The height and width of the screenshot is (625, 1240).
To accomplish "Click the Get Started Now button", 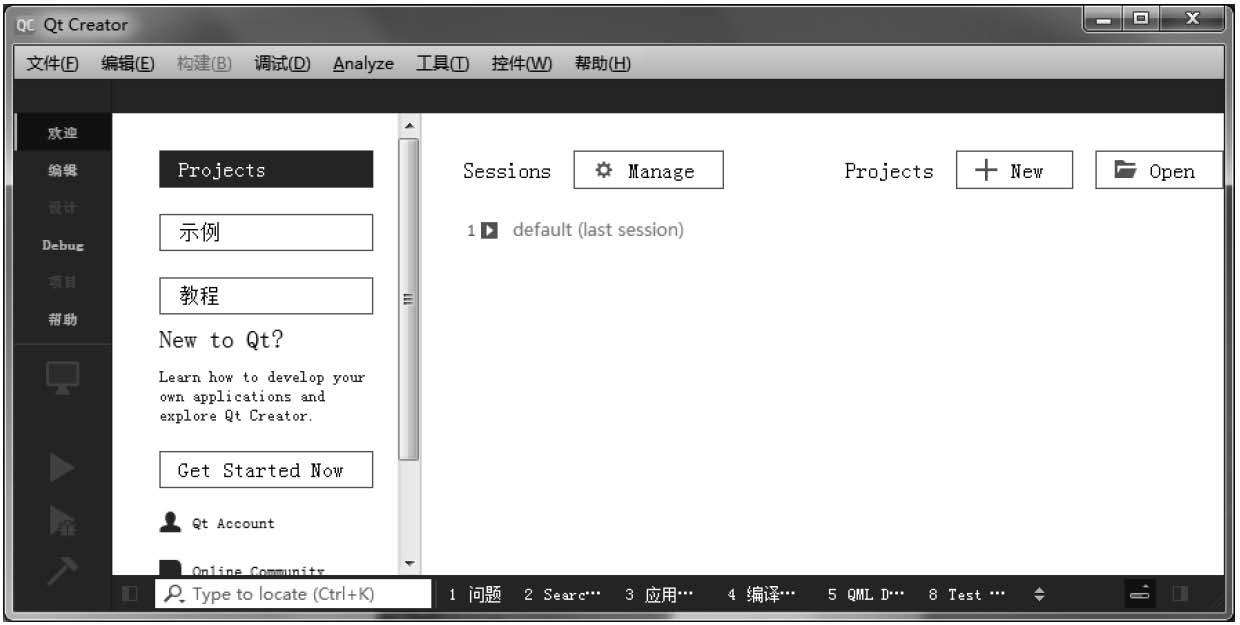I will click(266, 470).
